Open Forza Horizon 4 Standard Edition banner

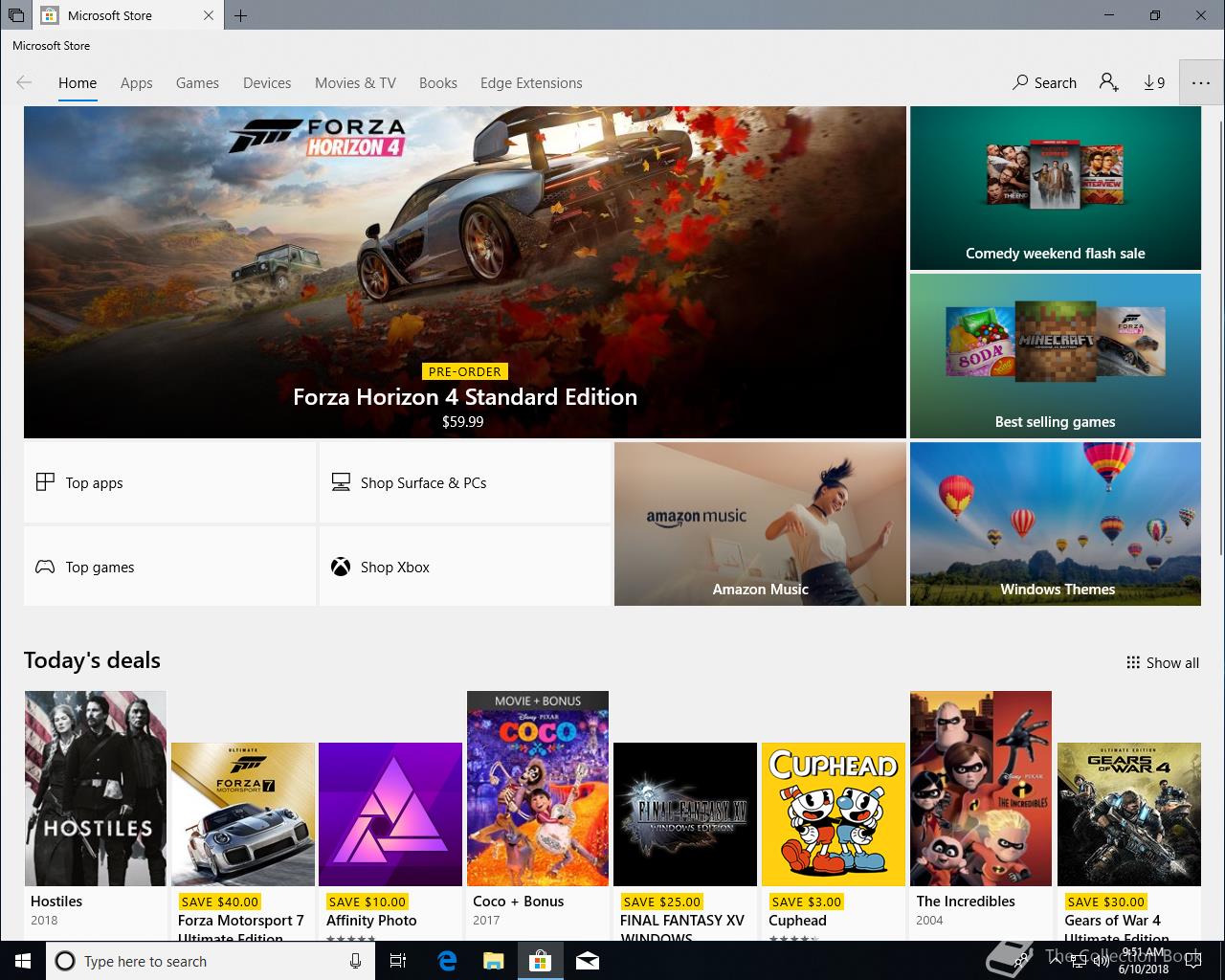pyautogui.click(x=464, y=272)
